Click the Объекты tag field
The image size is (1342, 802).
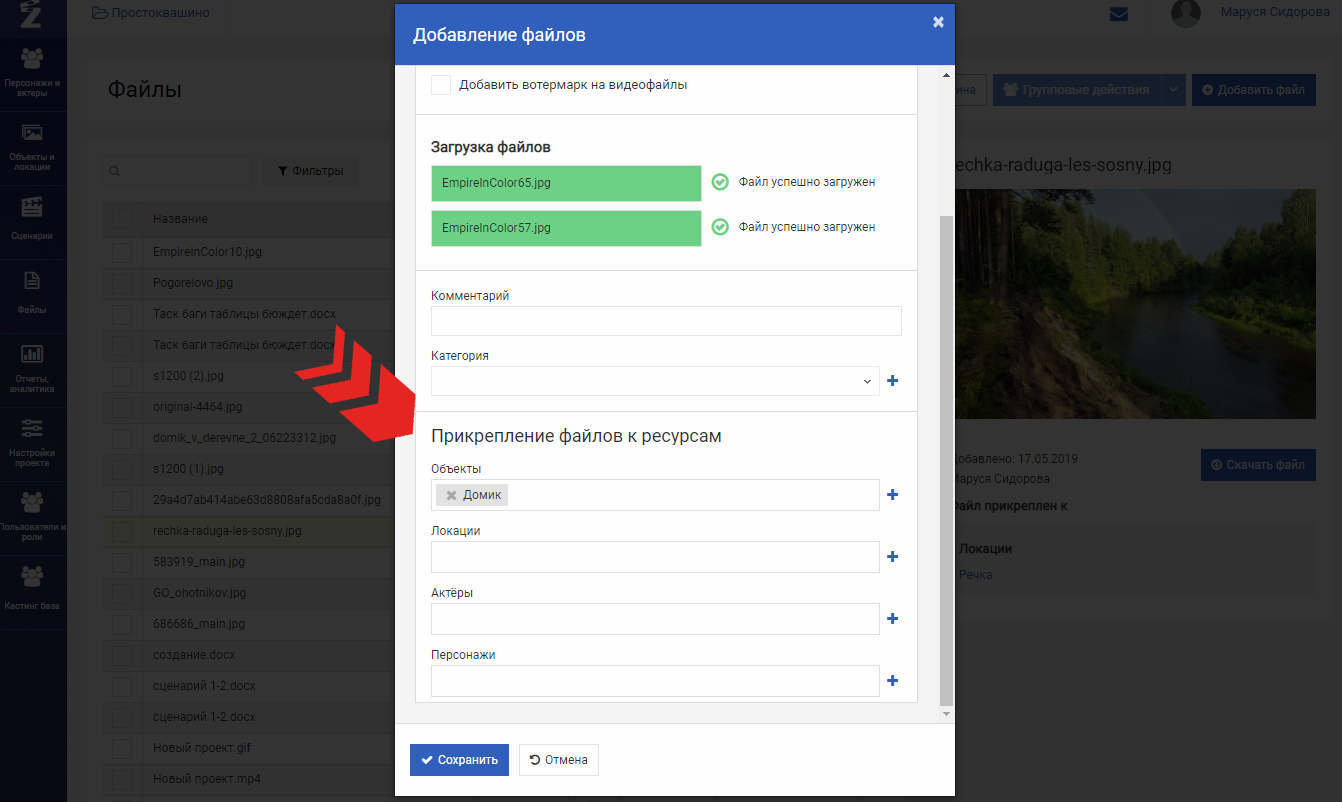(x=655, y=495)
